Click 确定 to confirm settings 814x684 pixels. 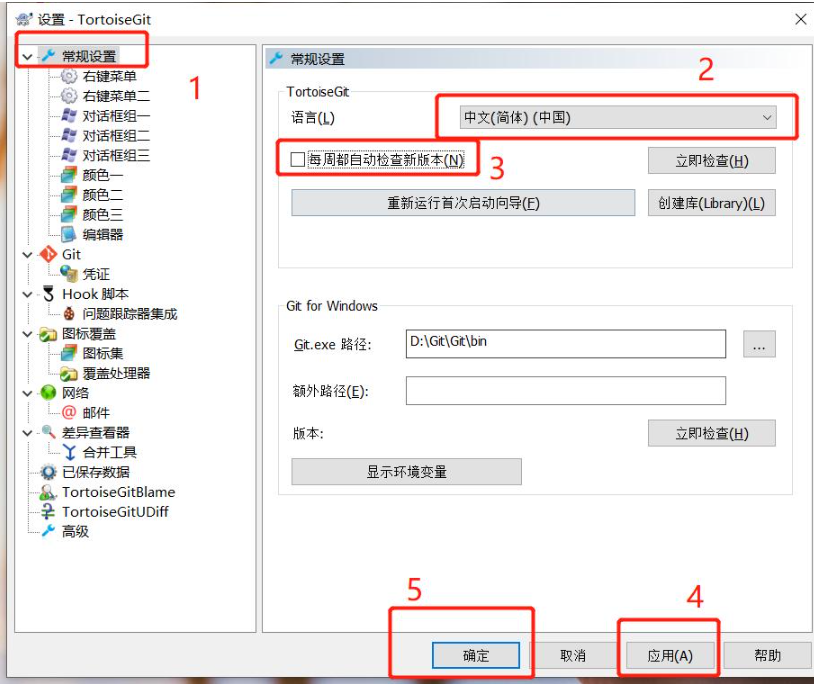[x=476, y=655]
